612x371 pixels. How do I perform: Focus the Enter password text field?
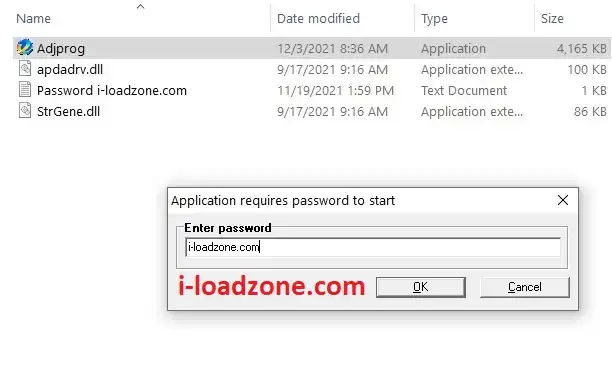coord(373,247)
